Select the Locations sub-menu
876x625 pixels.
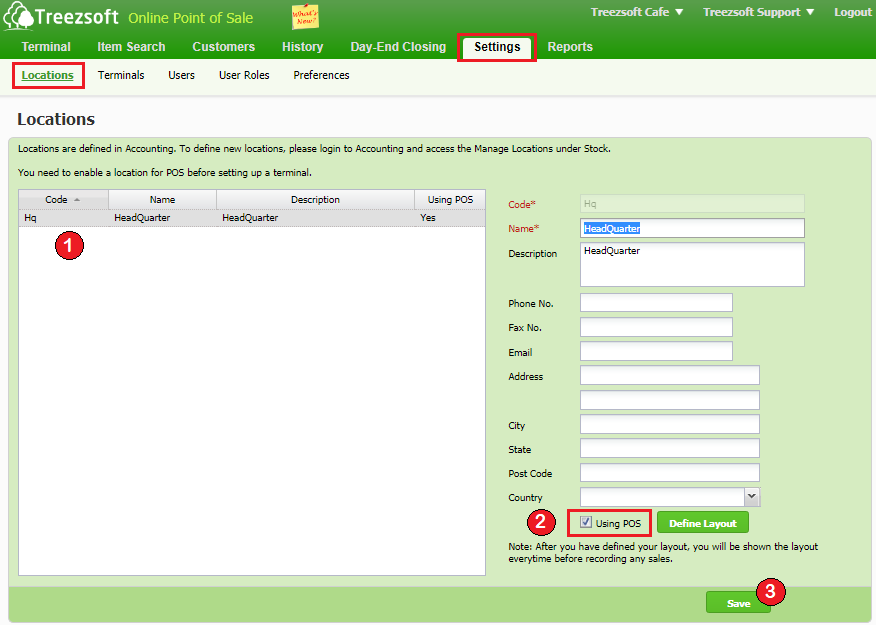(x=47, y=75)
